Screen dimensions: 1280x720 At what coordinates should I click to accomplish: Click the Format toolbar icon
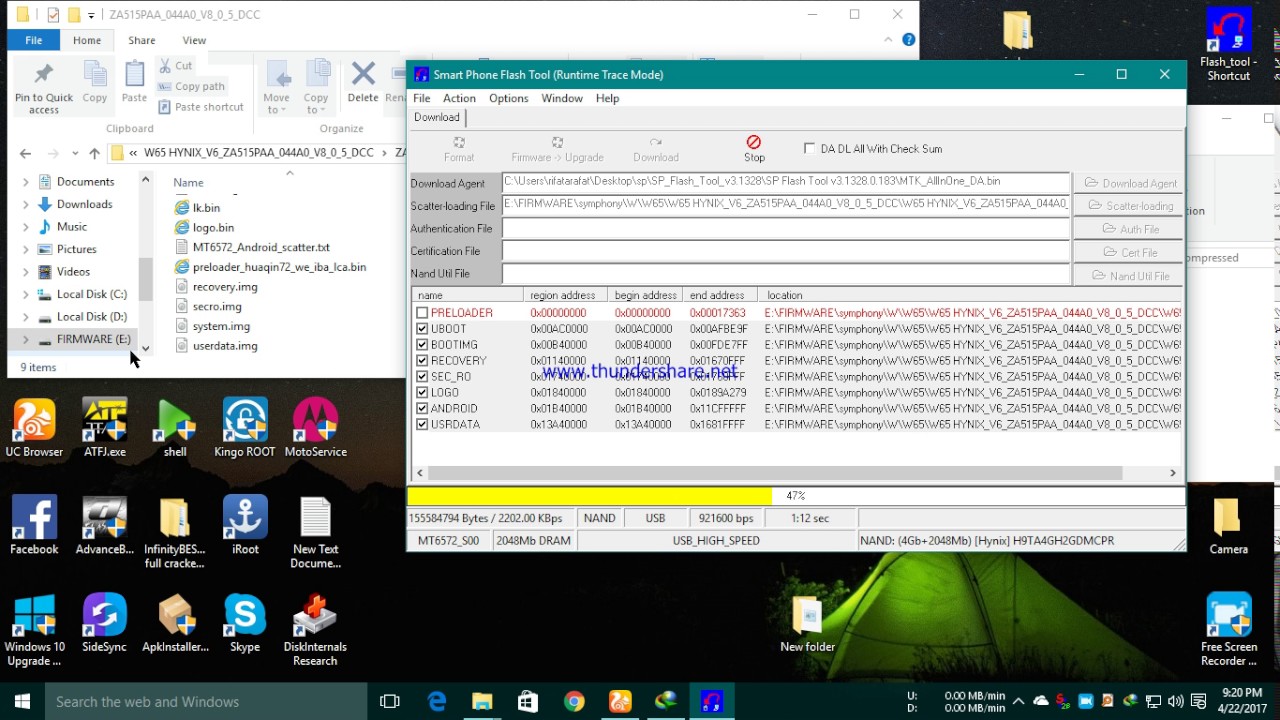[459, 149]
